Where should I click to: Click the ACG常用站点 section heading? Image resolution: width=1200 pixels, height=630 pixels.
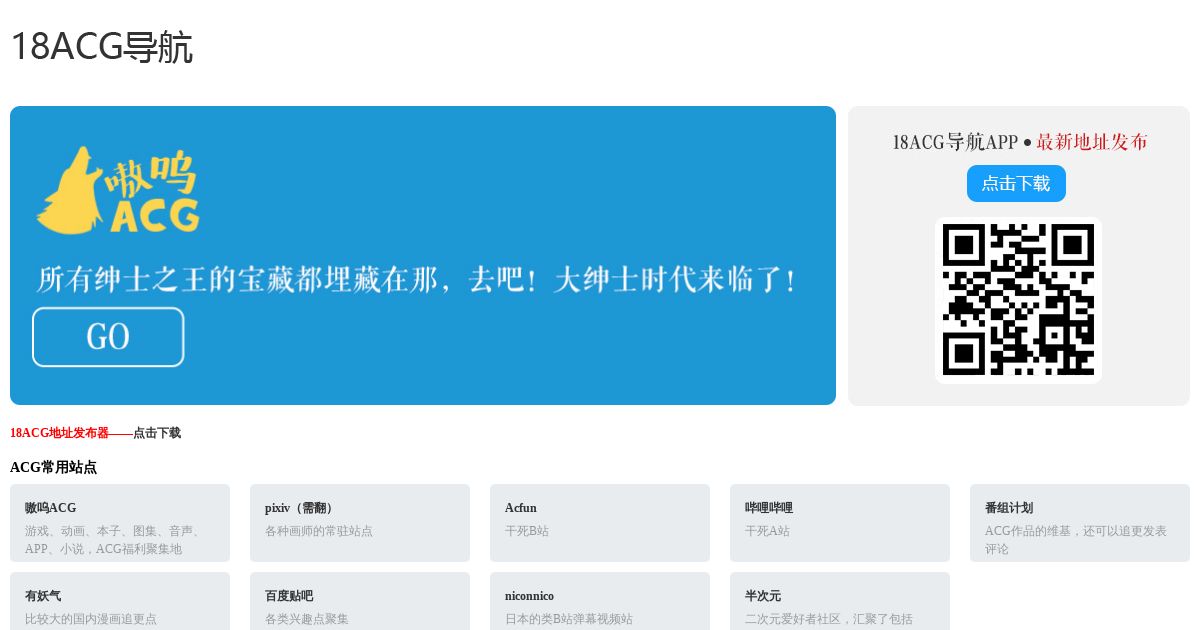pyautogui.click(x=53, y=467)
